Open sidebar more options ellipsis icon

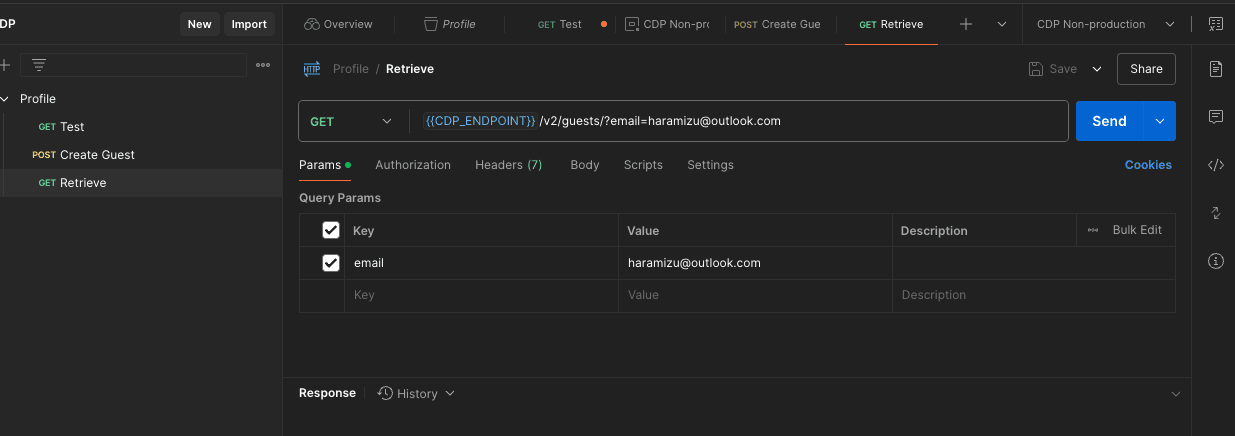[x=263, y=65]
